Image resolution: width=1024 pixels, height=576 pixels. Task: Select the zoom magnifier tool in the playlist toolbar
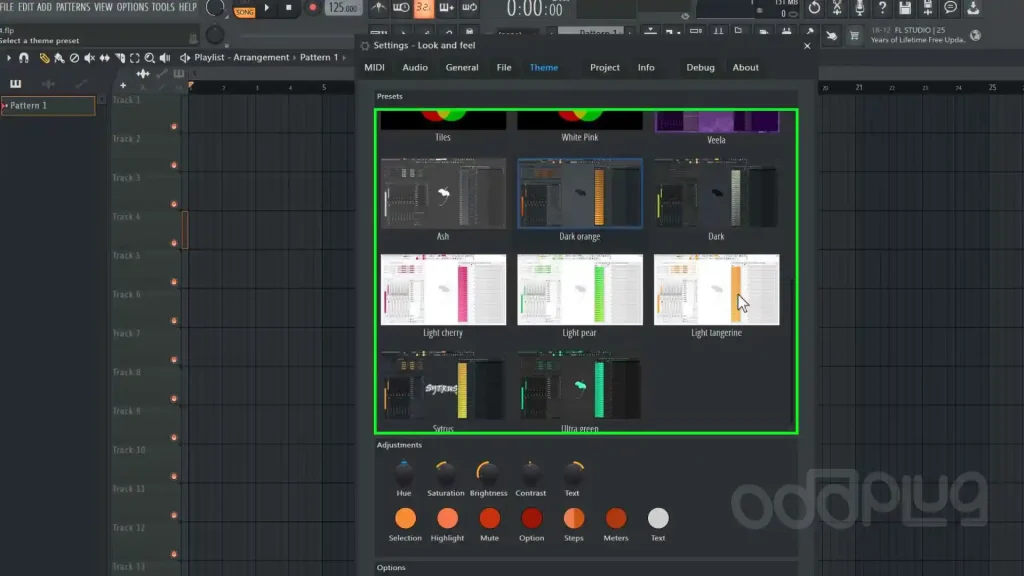point(149,58)
